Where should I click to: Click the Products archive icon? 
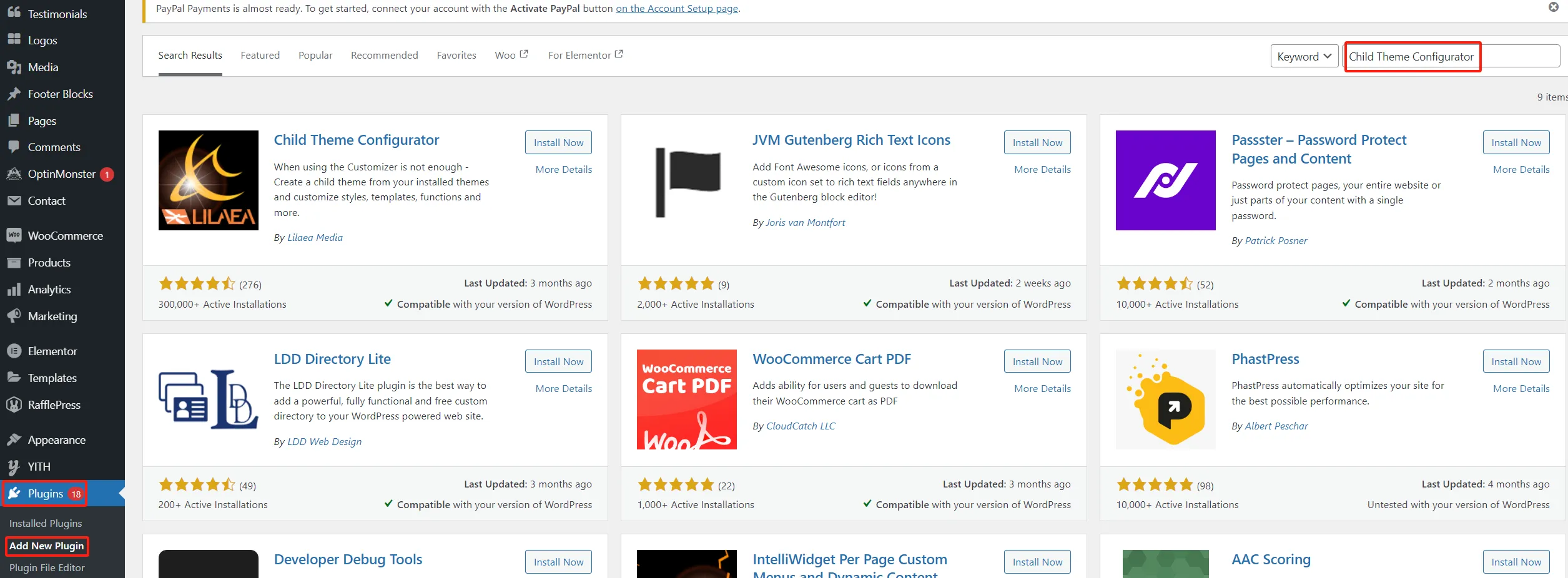(x=14, y=263)
